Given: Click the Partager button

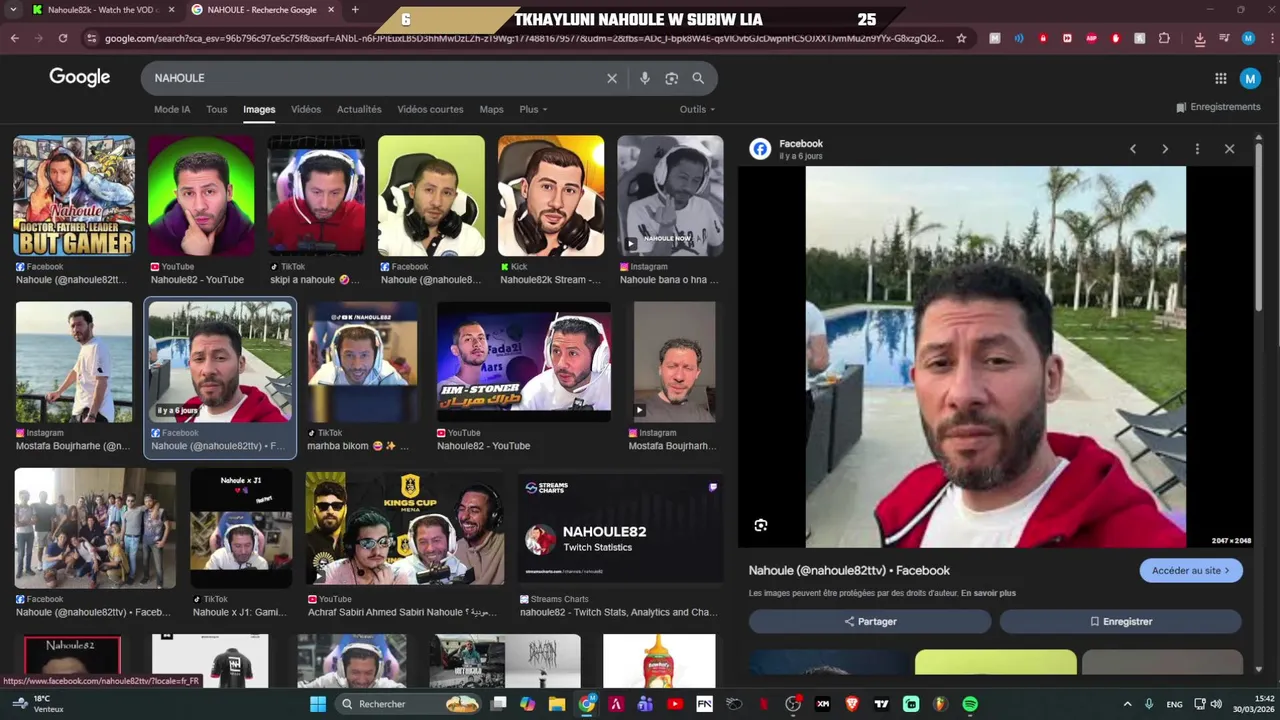Looking at the screenshot, I should click(870, 621).
